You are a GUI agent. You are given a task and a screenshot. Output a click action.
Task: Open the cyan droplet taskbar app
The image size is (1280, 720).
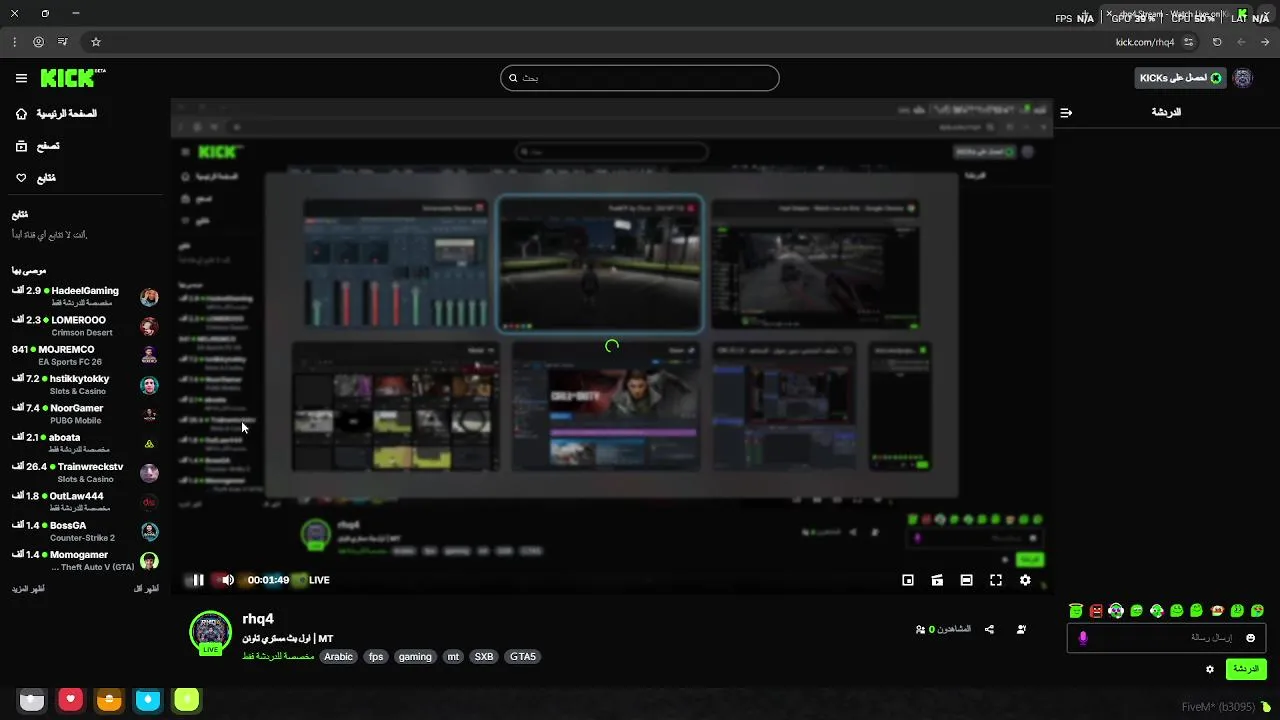pyautogui.click(x=148, y=700)
